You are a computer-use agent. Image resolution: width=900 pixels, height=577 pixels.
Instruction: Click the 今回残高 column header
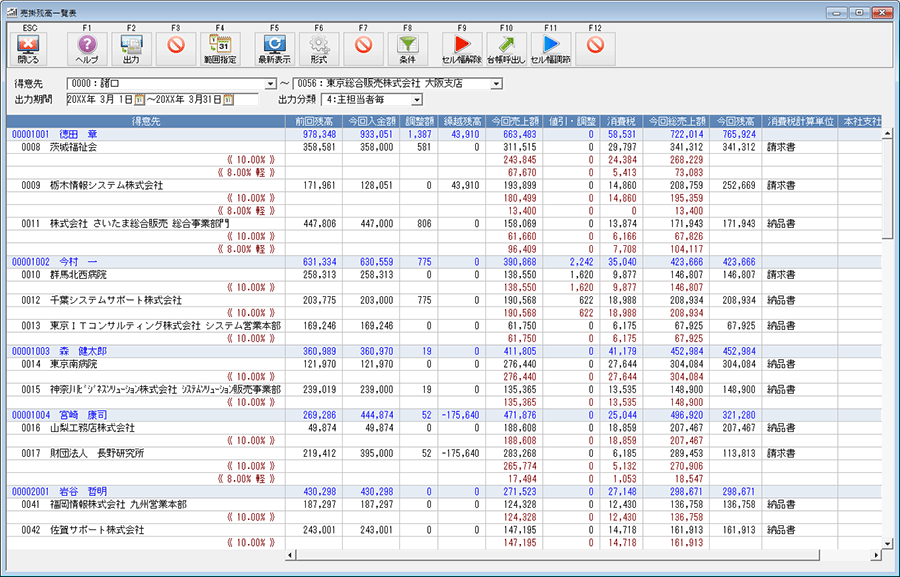[x=735, y=121]
